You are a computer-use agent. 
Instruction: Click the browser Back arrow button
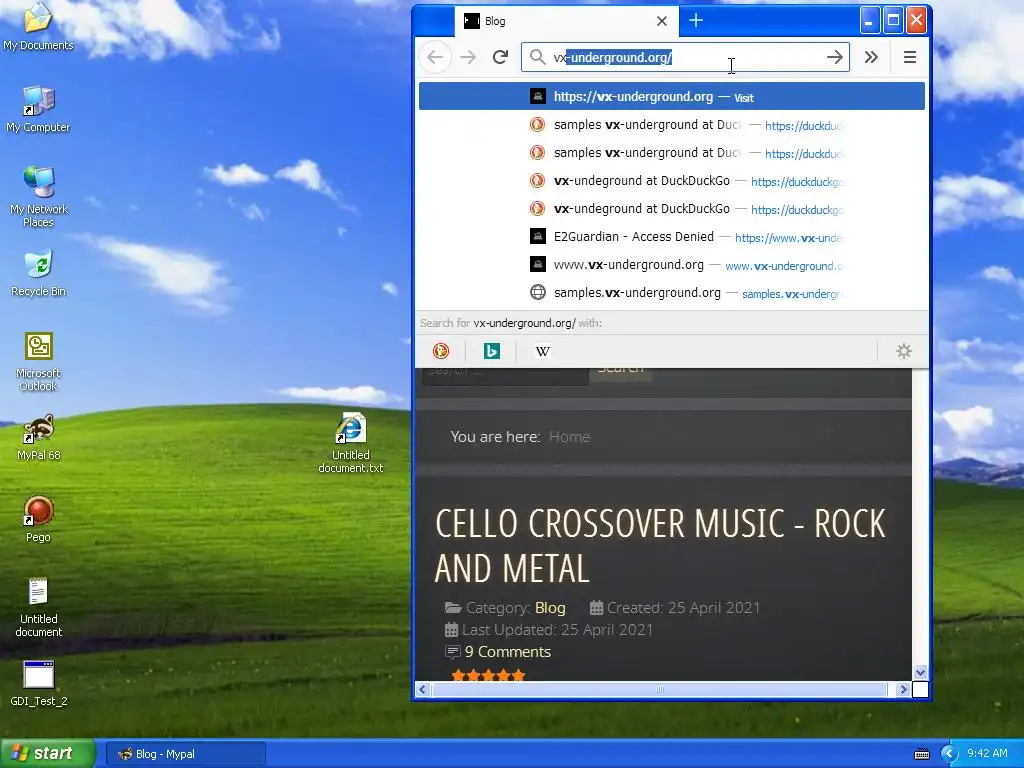(x=435, y=57)
